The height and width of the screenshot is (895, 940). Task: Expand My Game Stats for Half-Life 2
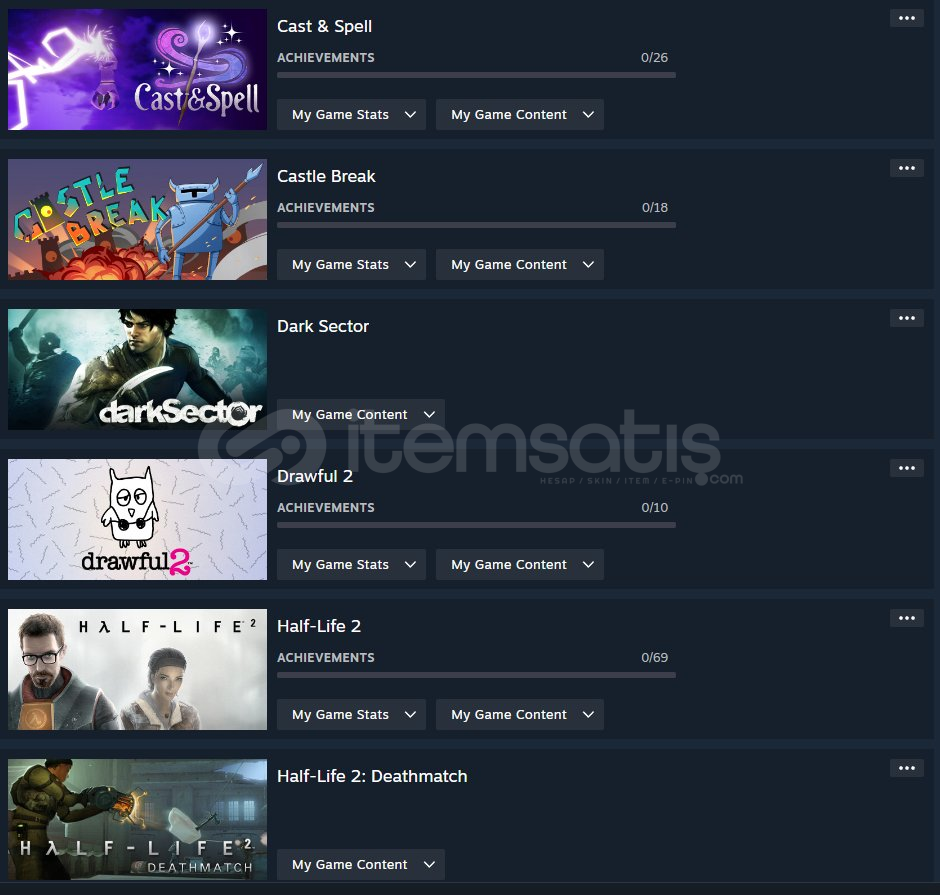(351, 714)
